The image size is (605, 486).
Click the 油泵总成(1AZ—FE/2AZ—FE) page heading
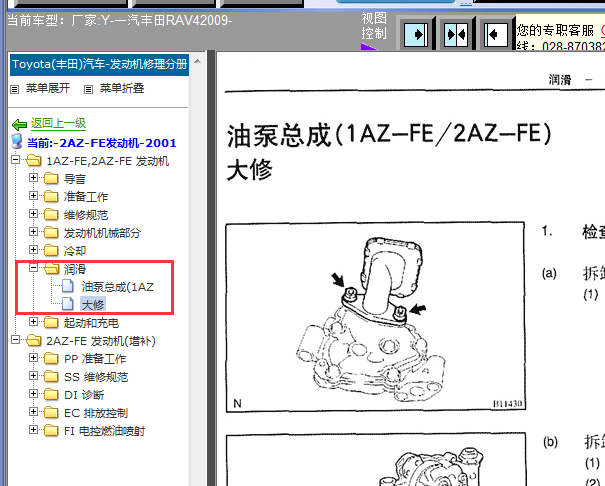[x=390, y=135]
